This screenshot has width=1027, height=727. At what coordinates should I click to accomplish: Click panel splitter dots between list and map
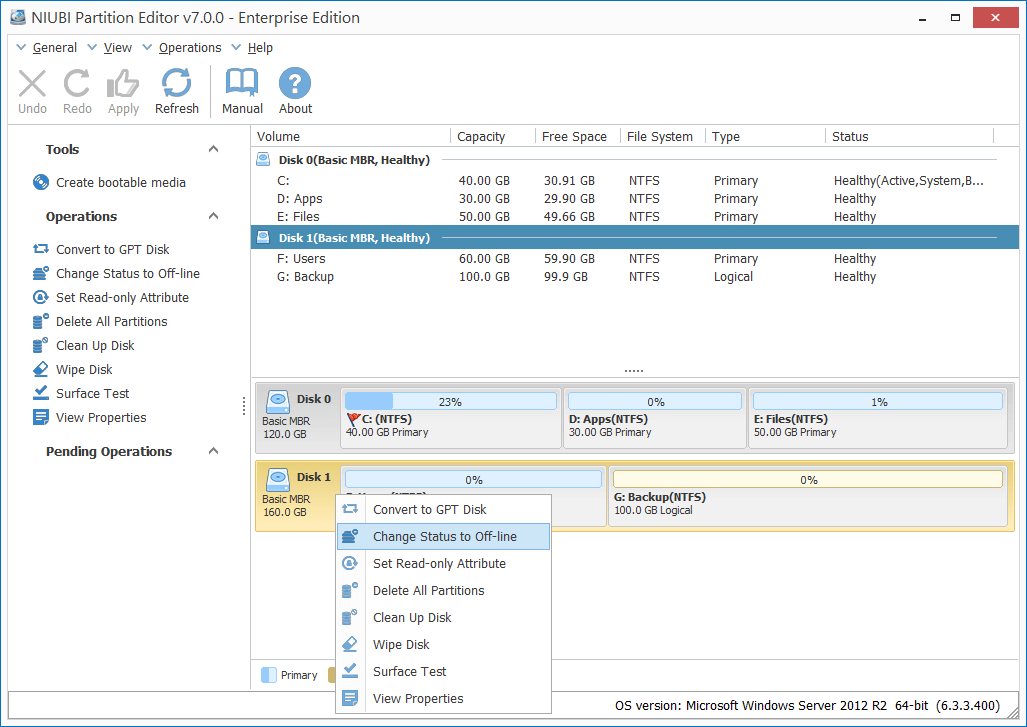(x=633, y=371)
